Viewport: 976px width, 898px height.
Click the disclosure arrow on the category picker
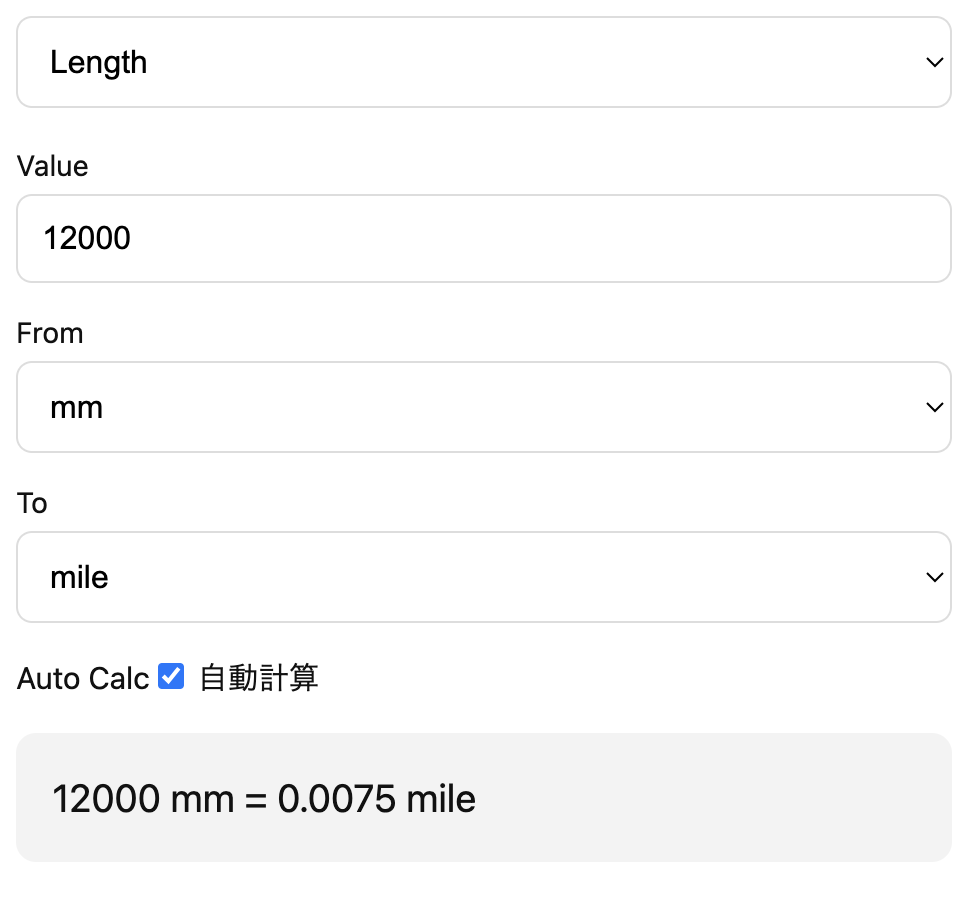click(x=935, y=62)
